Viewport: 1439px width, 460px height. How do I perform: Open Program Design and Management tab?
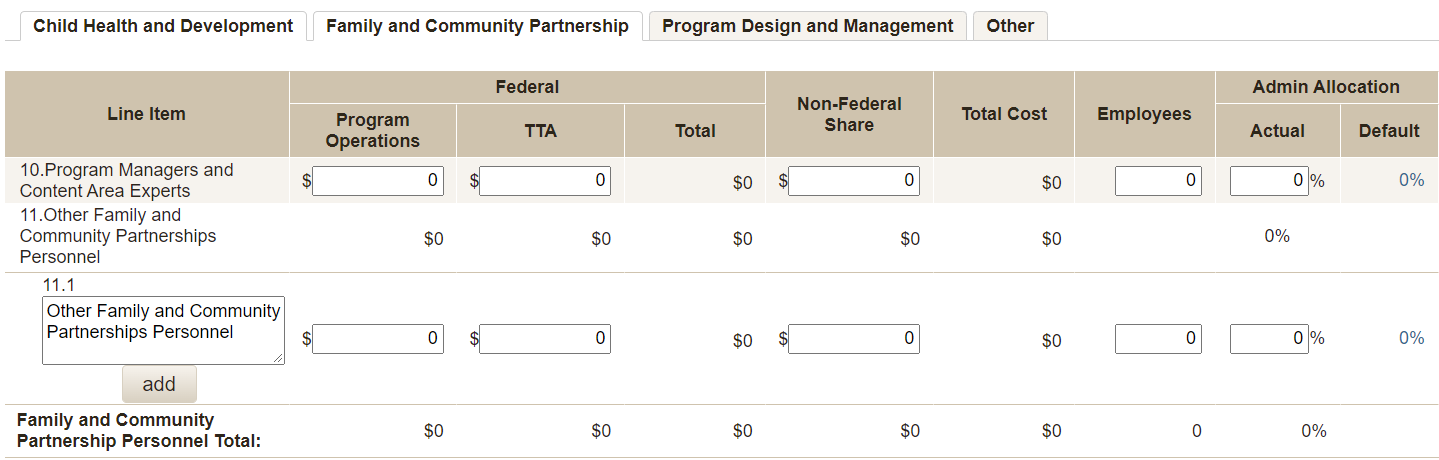tap(807, 26)
